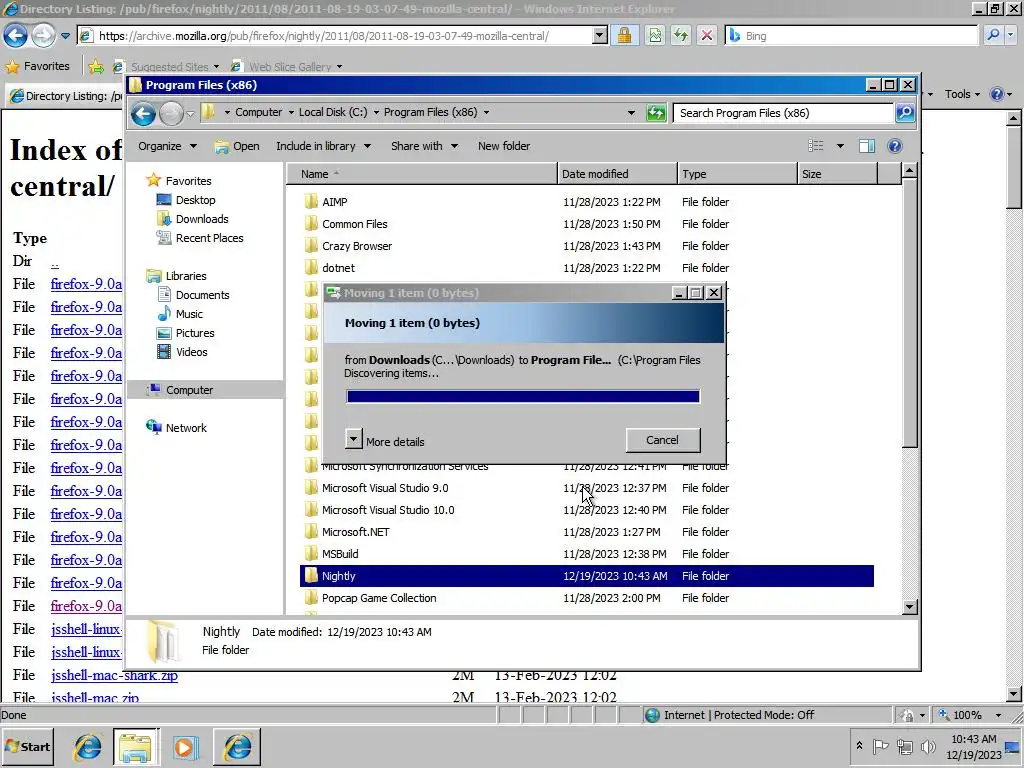Select the dotnet folder

point(338,268)
